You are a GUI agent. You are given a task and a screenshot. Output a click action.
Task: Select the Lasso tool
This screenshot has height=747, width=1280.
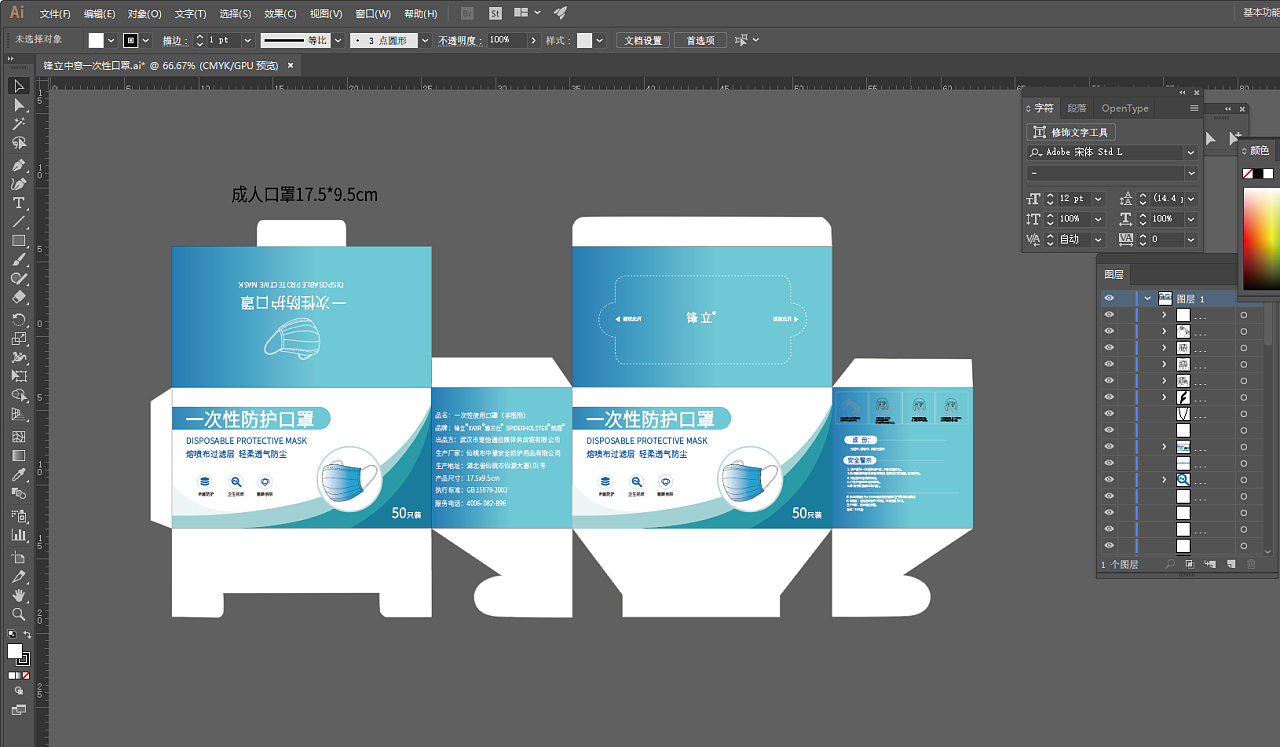18,143
